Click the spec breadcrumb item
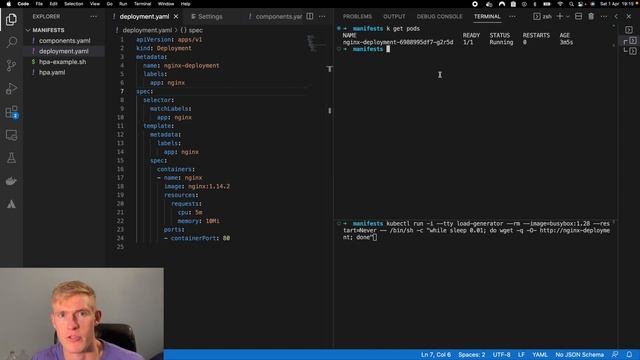 coord(192,30)
